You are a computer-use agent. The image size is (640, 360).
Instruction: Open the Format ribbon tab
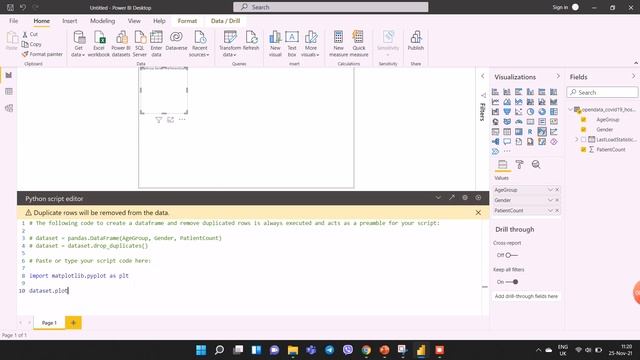(x=187, y=21)
